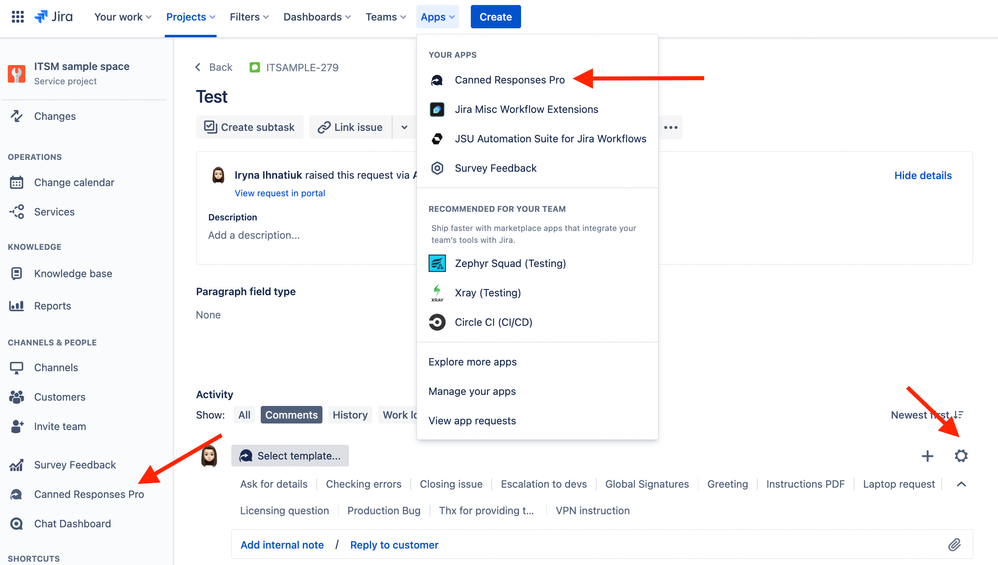Click the Circle CI app icon
This screenshot has height=565, width=998.
click(x=437, y=323)
